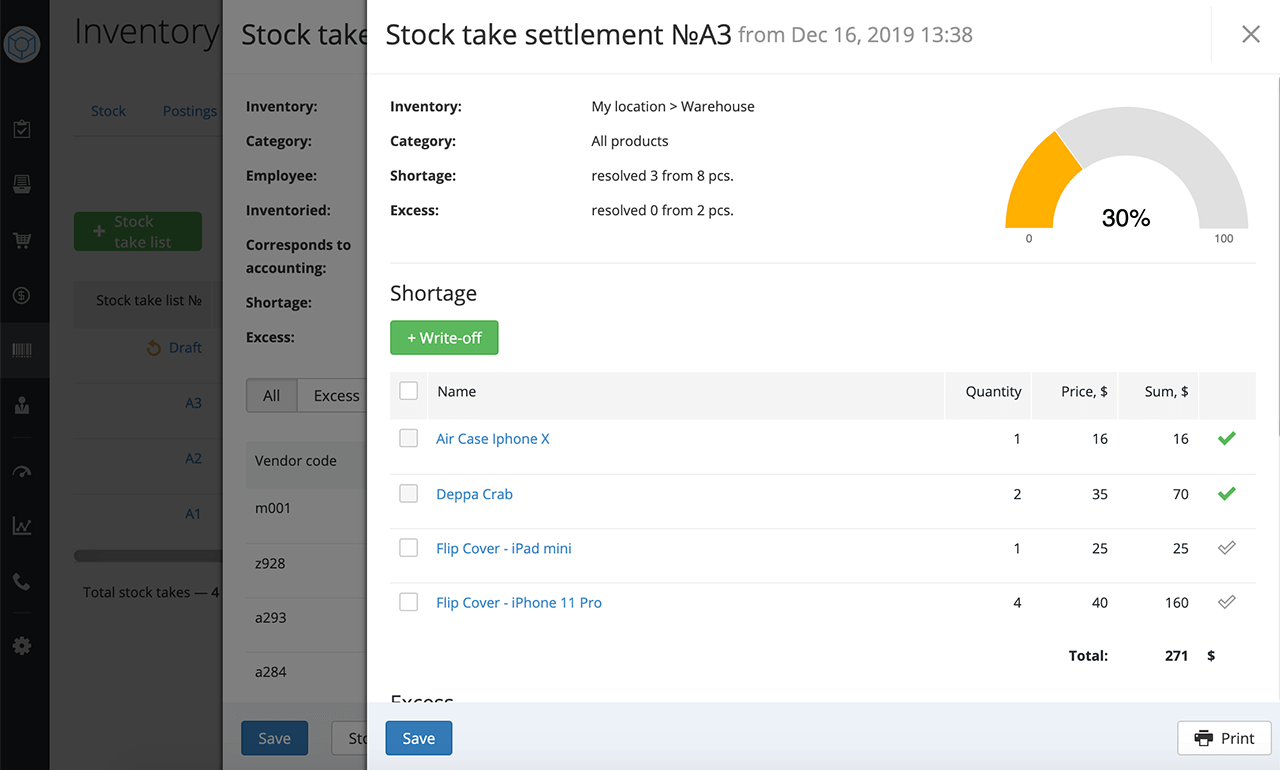Open the Flip Cover - iPhone 11 Pro link
Image resolution: width=1280 pixels, height=770 pixels.
(x=518, y=603)
